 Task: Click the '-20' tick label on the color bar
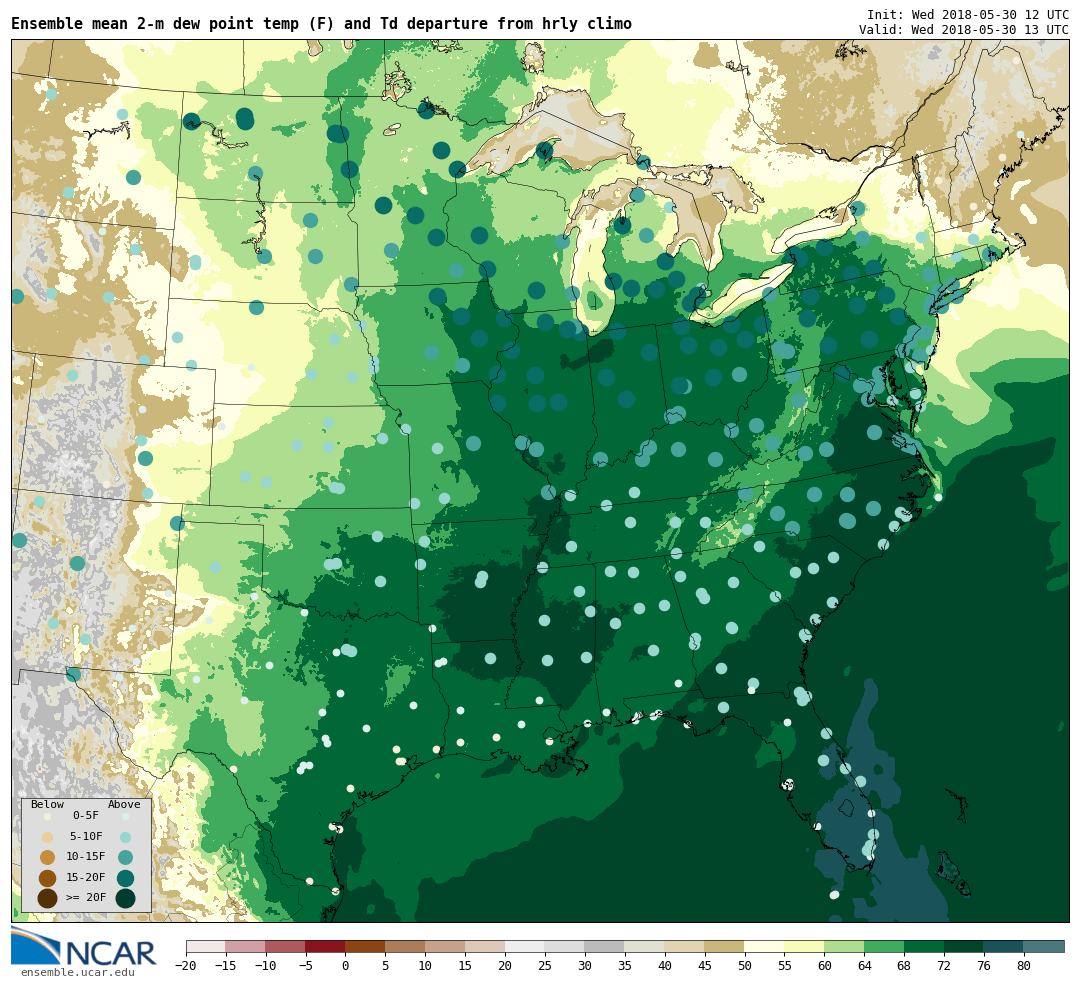pos(186,966)
